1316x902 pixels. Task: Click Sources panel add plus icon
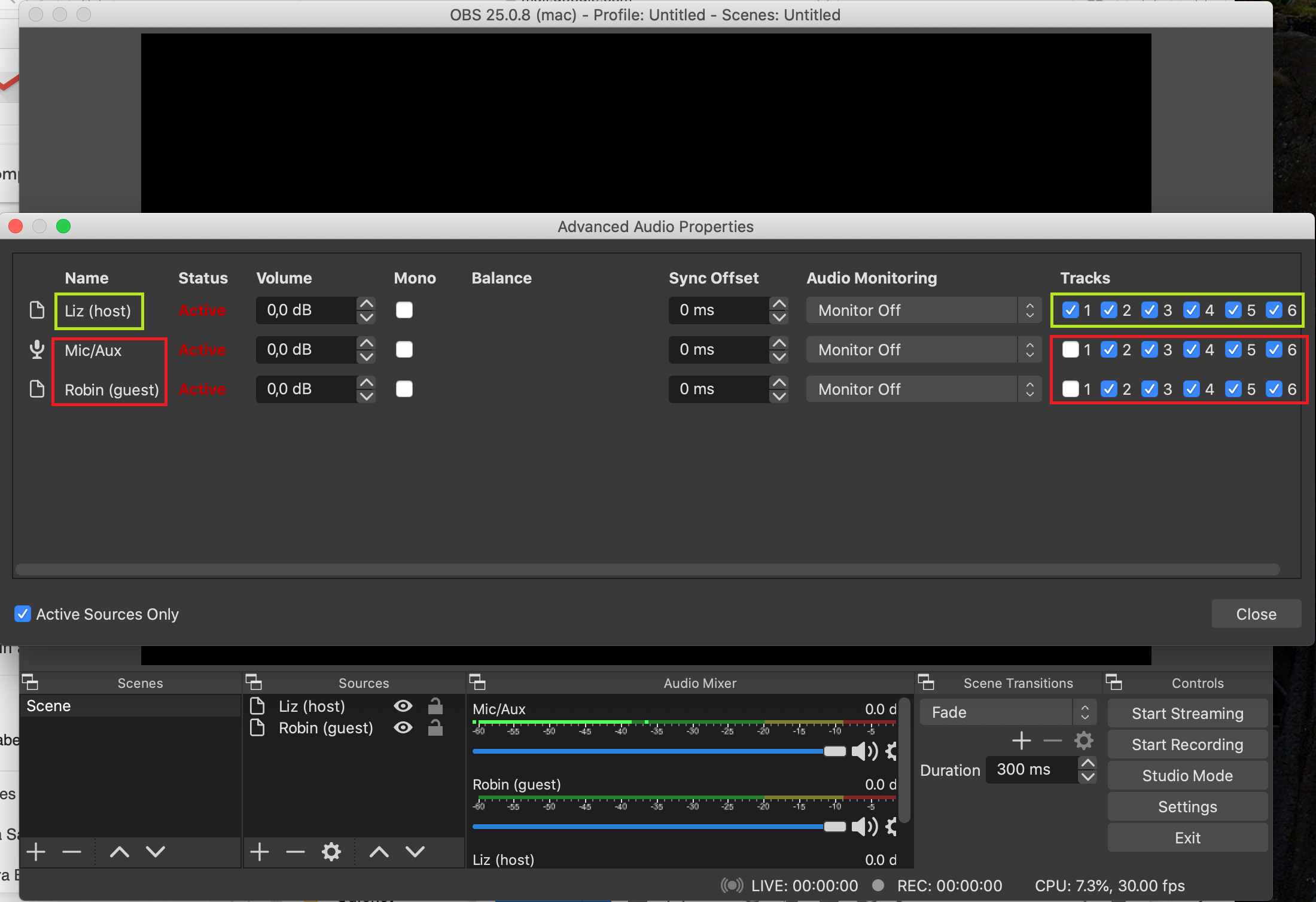(260, 852)
